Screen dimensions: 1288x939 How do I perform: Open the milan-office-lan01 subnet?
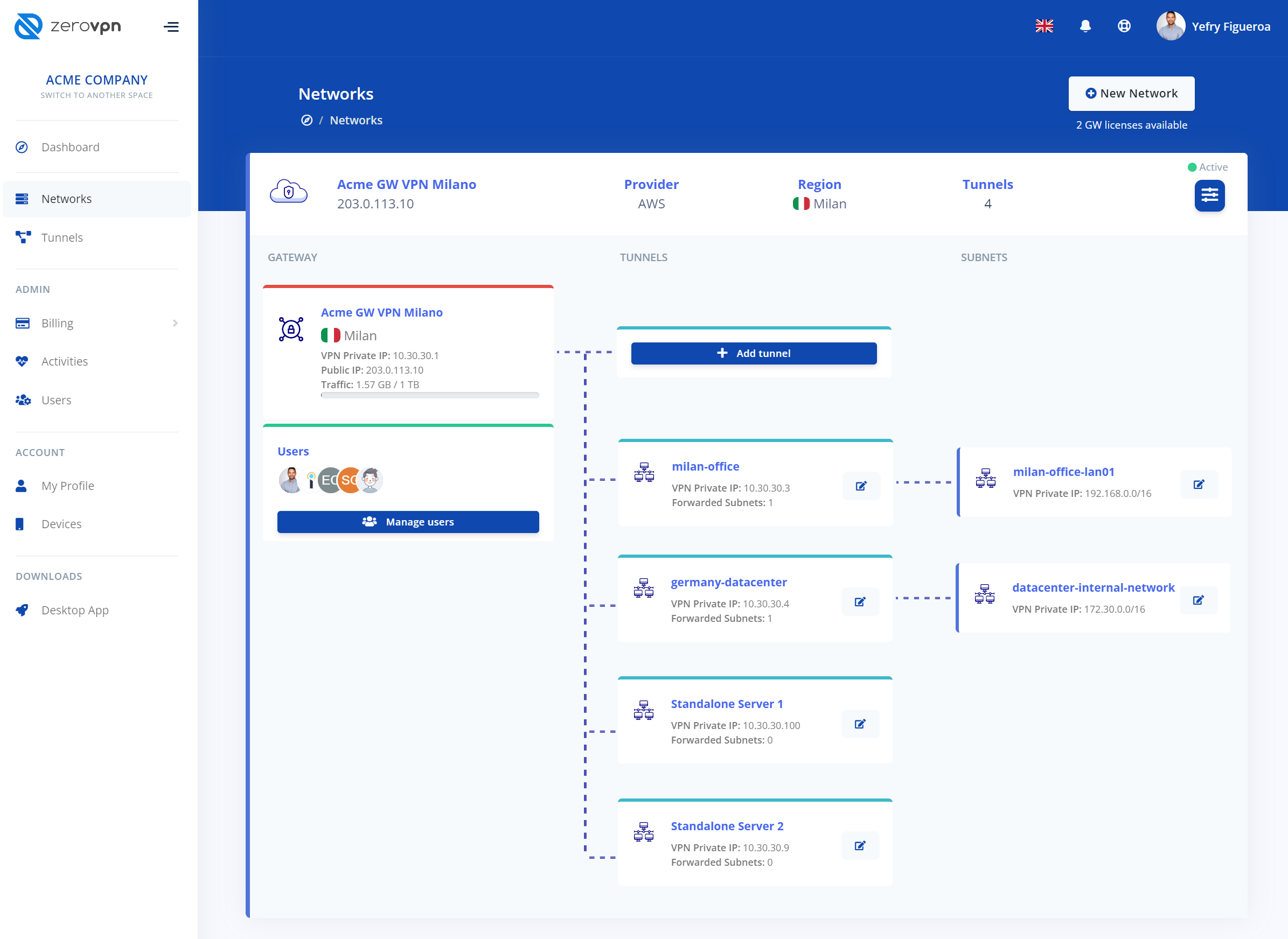1063,472
